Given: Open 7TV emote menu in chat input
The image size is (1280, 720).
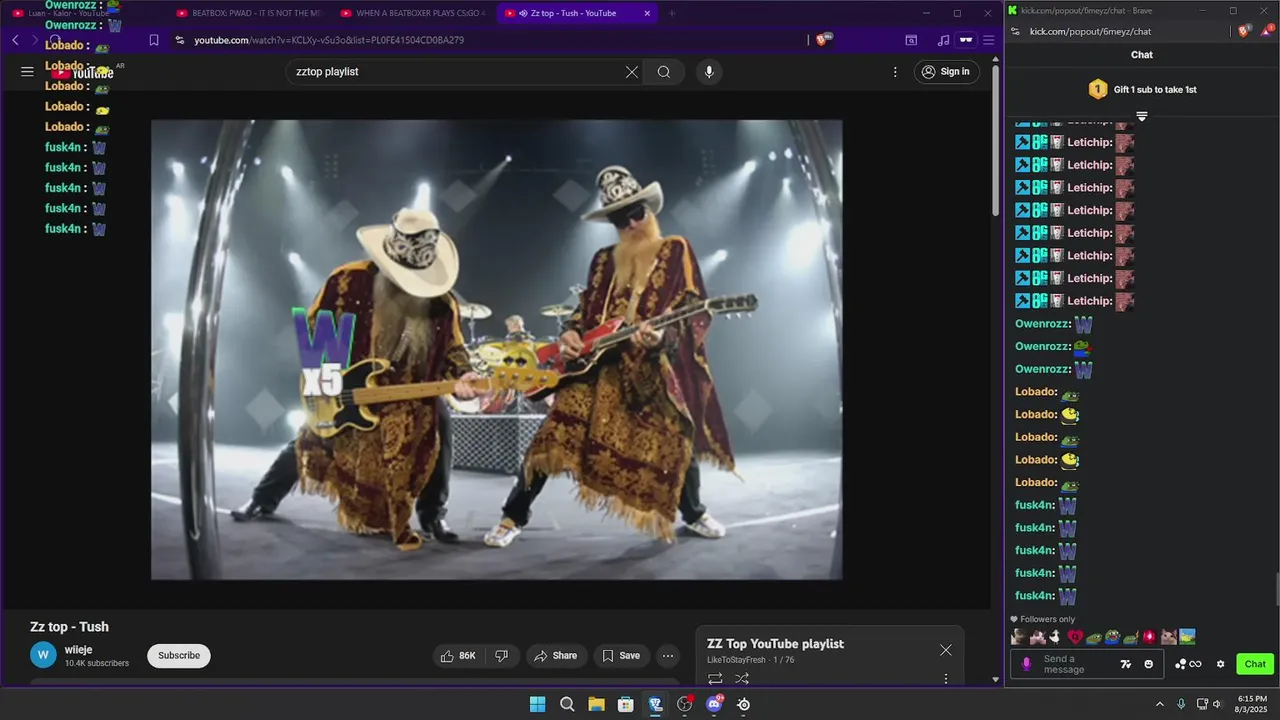Looking at the screenshot, I should pos(1125,664).
